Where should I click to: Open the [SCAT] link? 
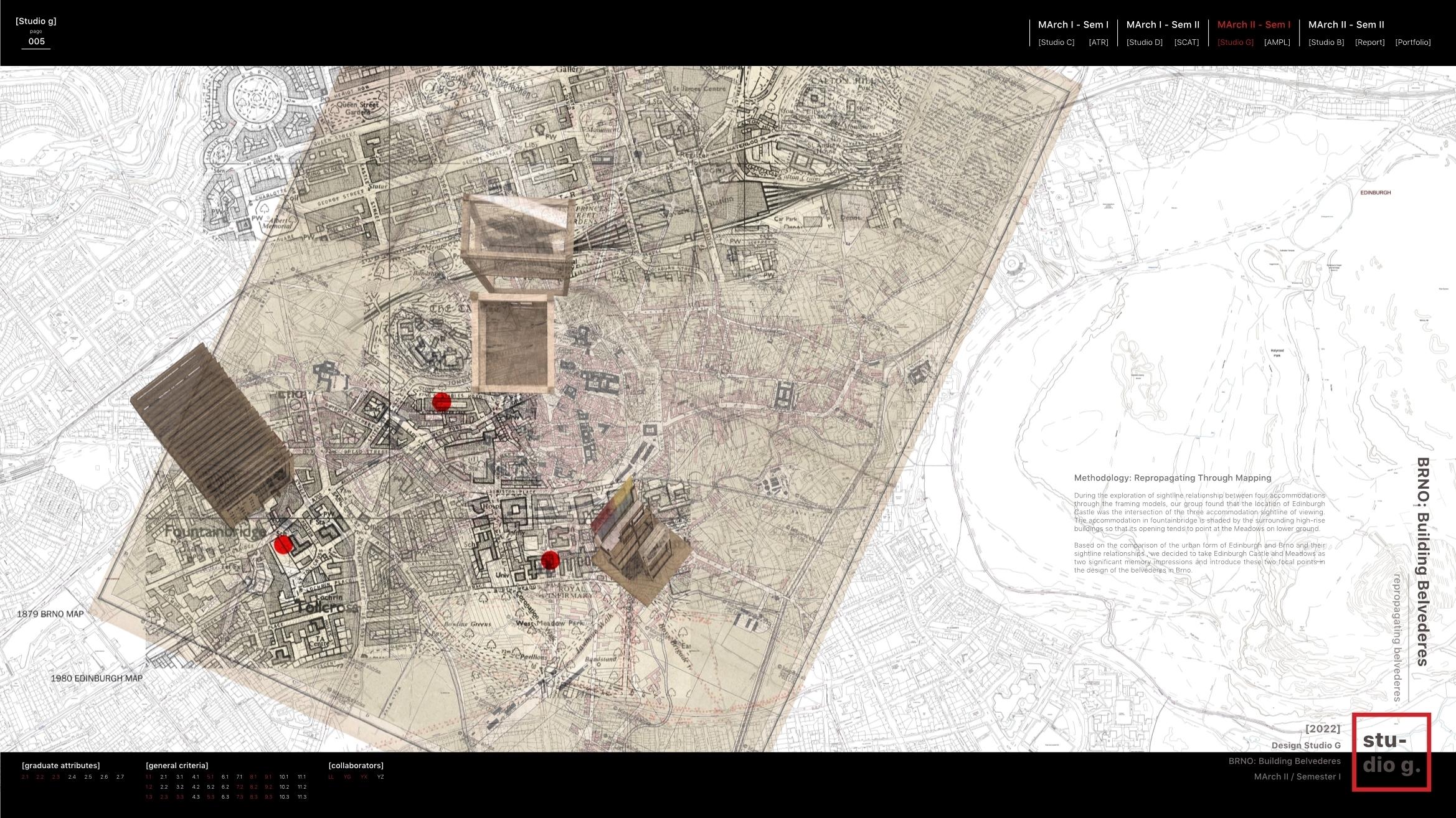[1186, 42]
